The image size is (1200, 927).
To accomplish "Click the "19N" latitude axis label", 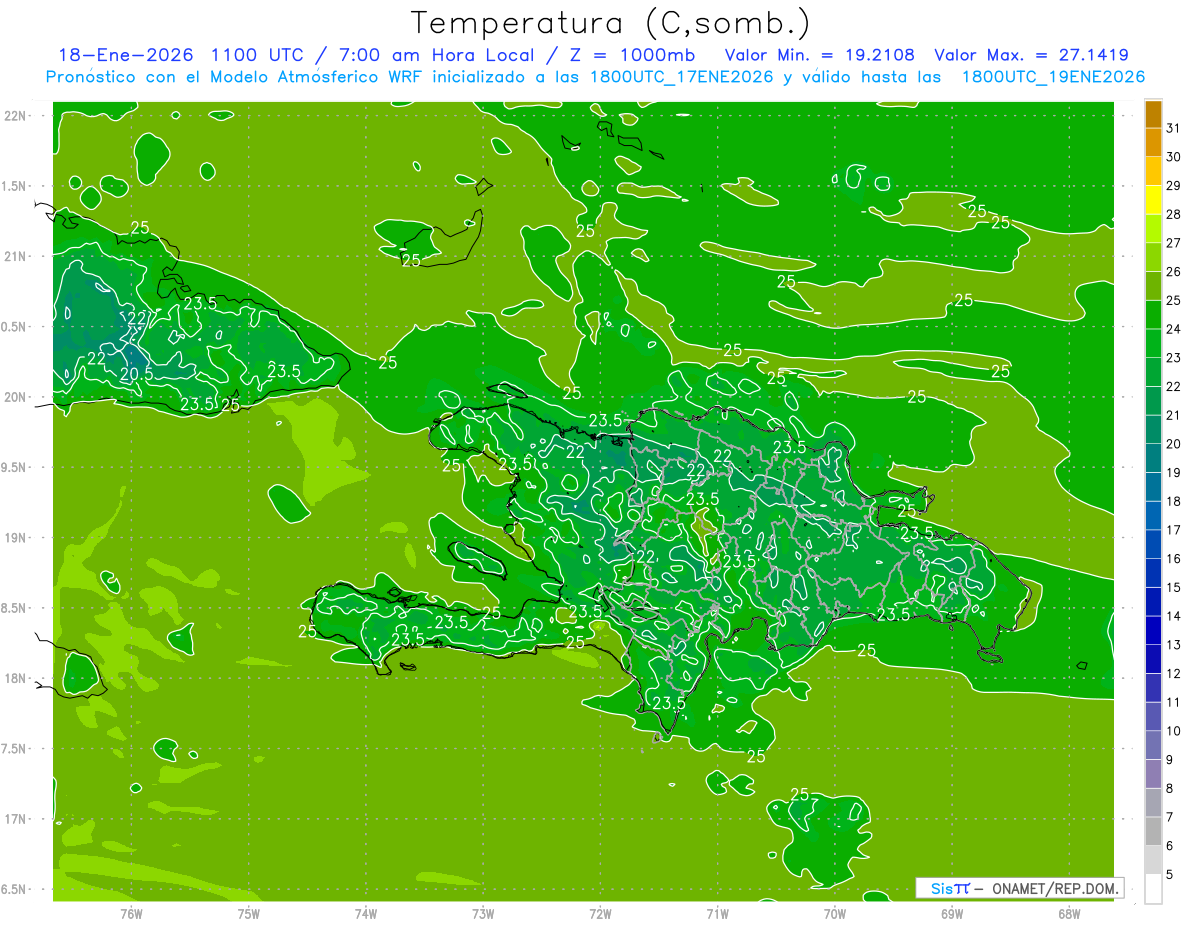I will pos(15,538).
